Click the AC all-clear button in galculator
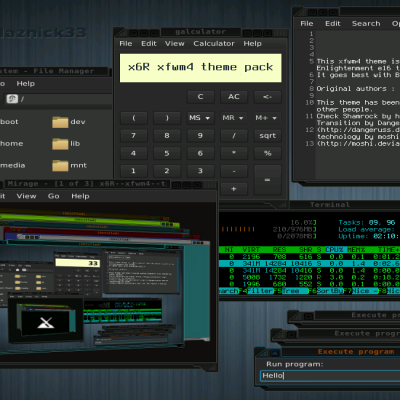The image size is (400, 400). coord(233,97)
